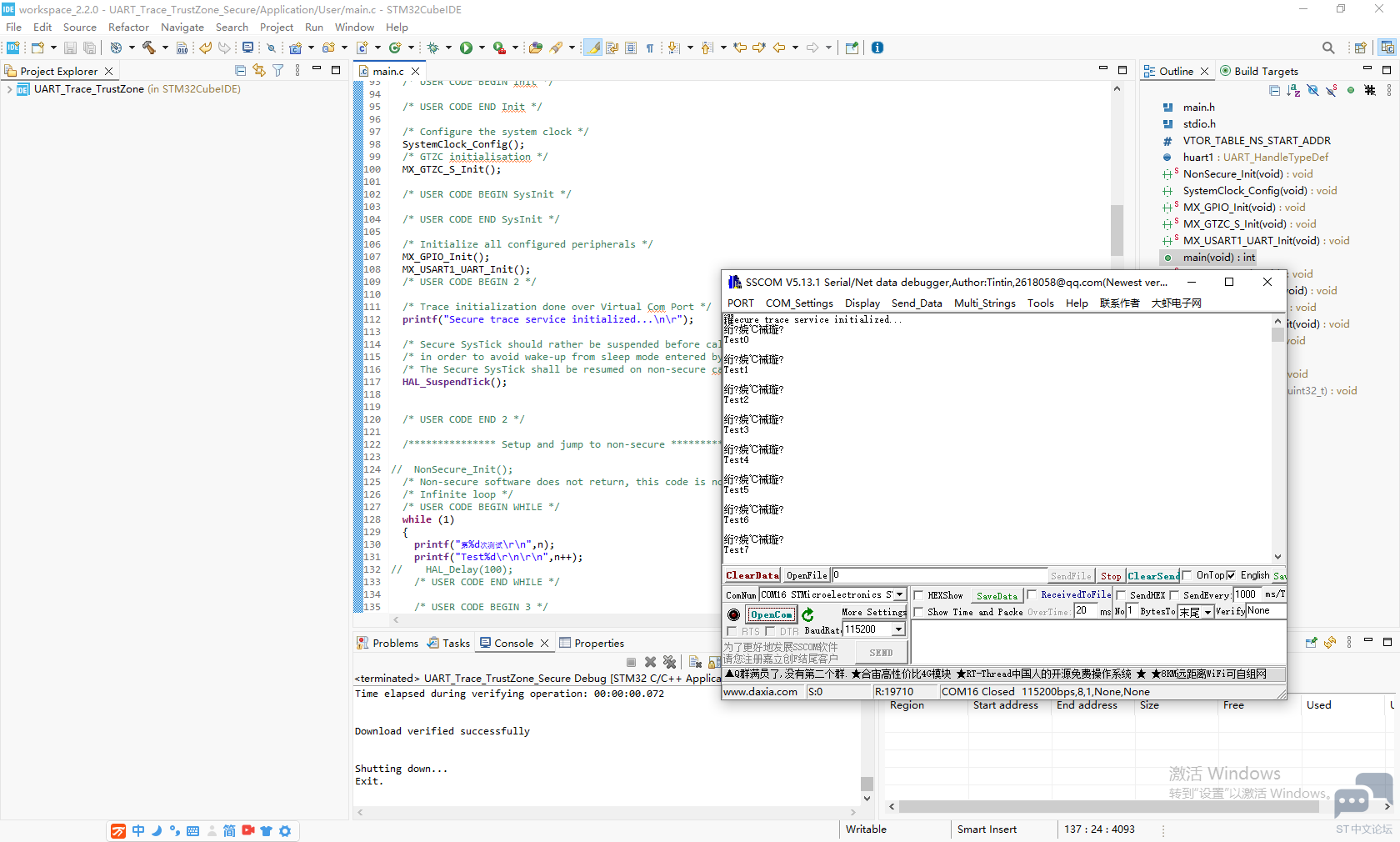Open the information center icon
Screen dimensions: 1400x842
click(877, 48)
